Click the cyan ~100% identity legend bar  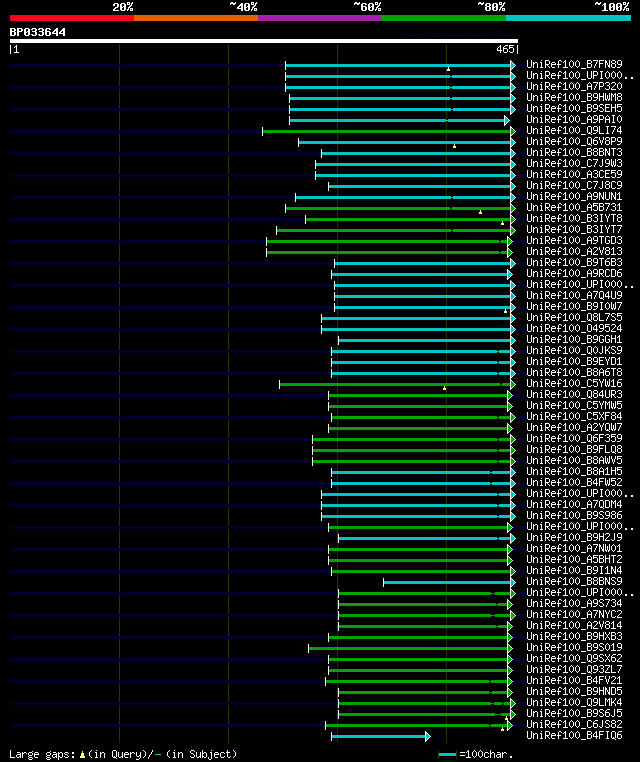coord(569,18)
